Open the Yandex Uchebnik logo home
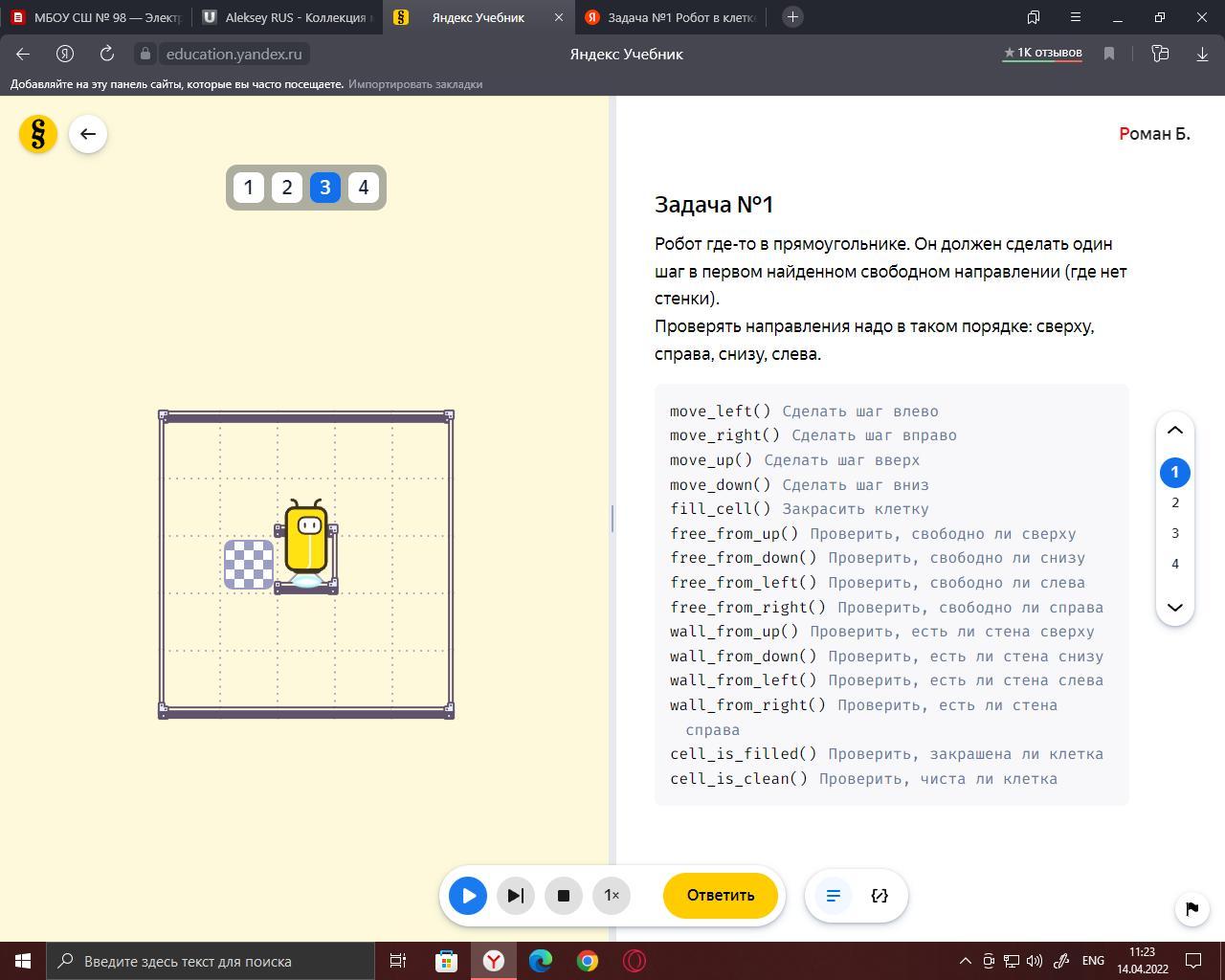The width and height of the screenshot is (1225, 980). (x=38, y=134)
